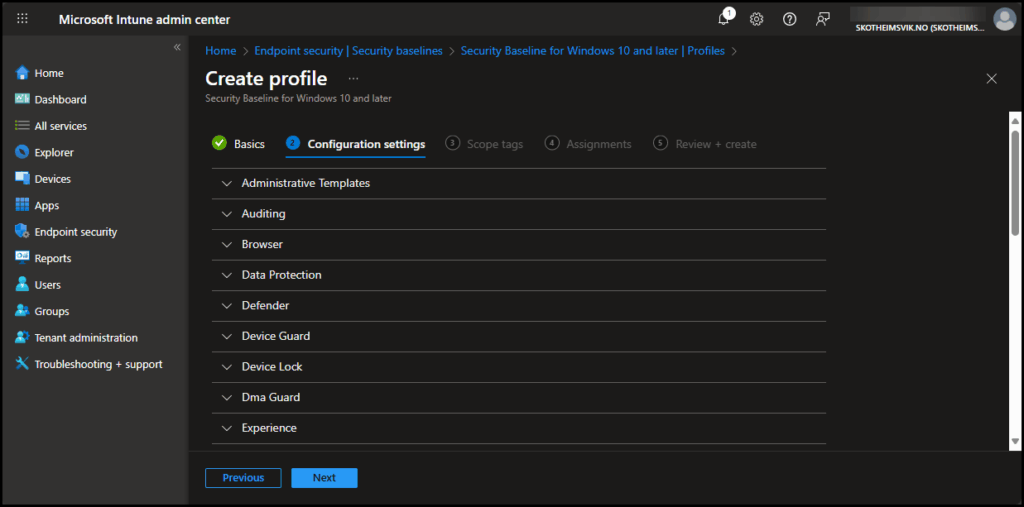Click the Groups icon in the sidebar
Screen dimensions: 1024x507
[x=22, y=311]
